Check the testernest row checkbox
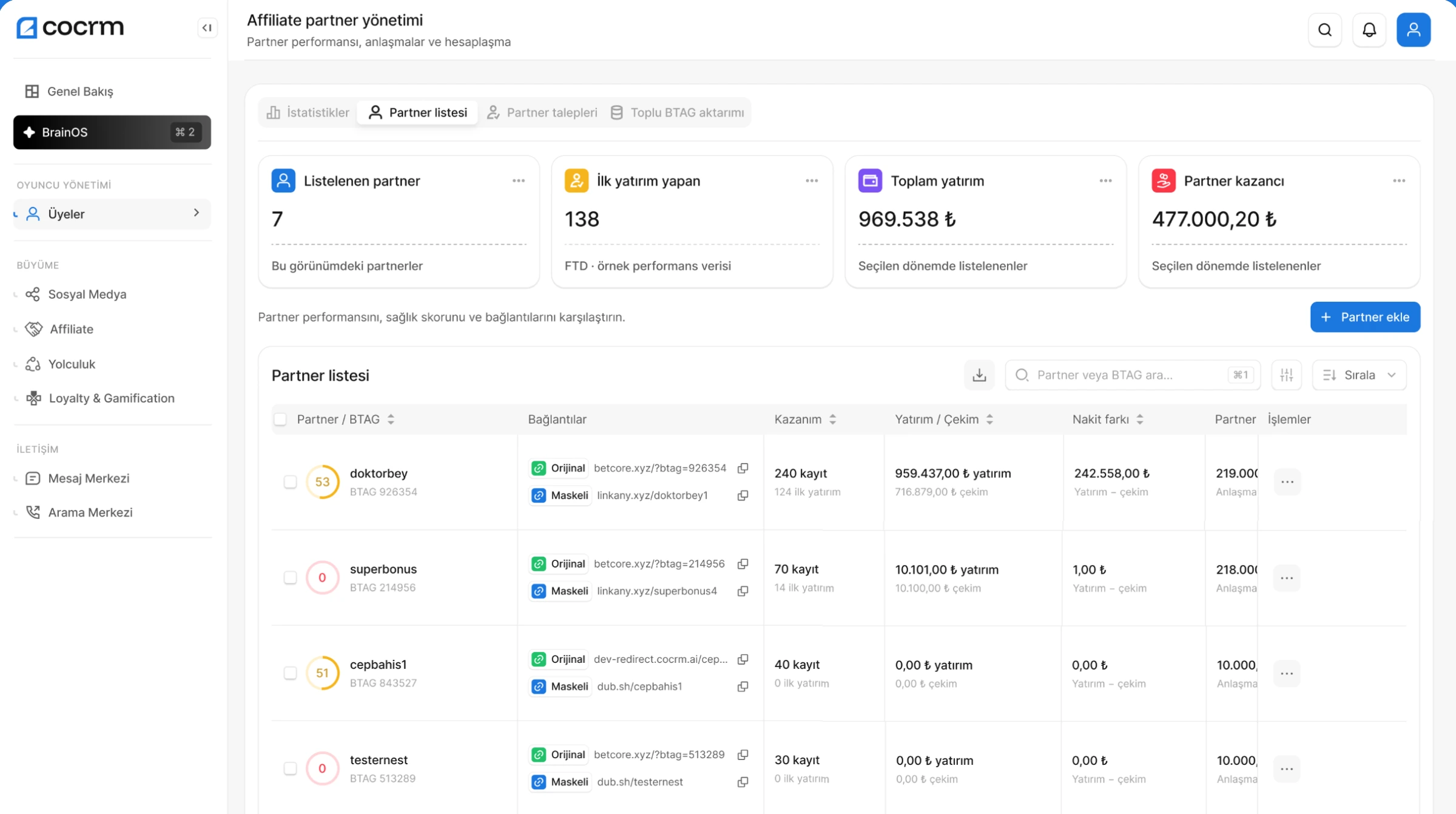Image resolution: width=1456 pixels, height=814 pixels. [x=290, y=768]
